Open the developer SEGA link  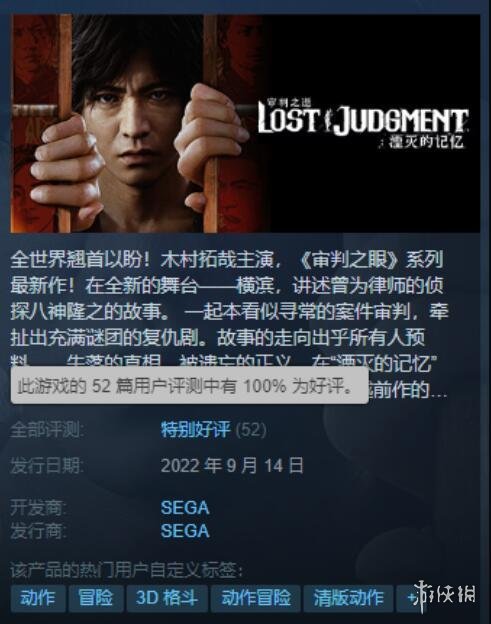185,508
